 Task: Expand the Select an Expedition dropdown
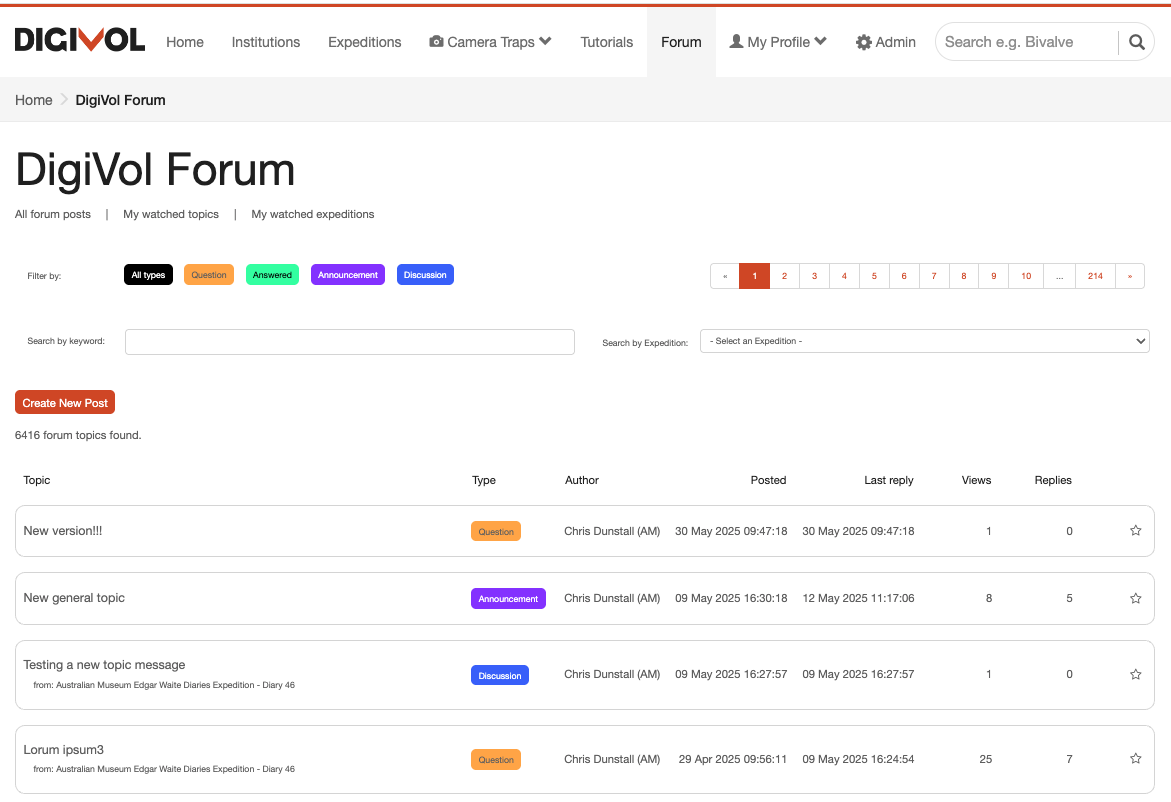click(925, 341)
